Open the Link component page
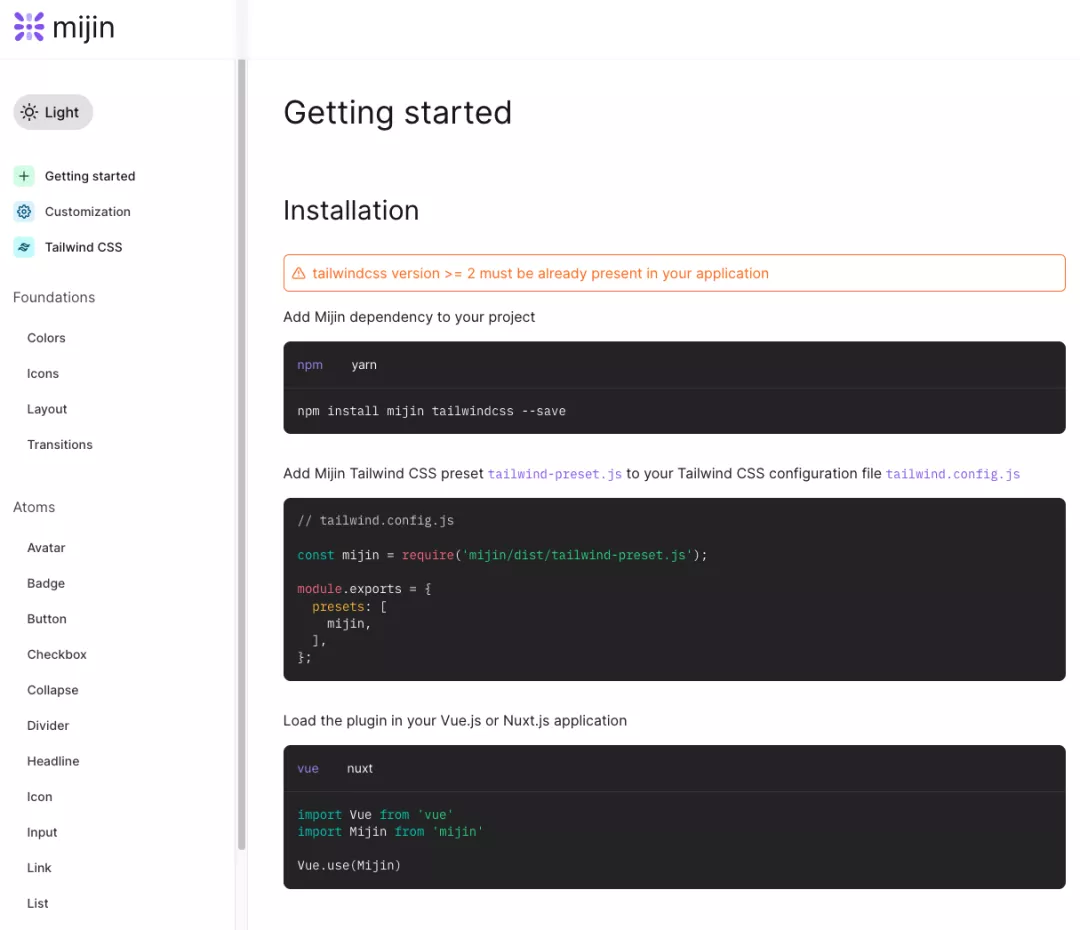 (x=39, y=868)
